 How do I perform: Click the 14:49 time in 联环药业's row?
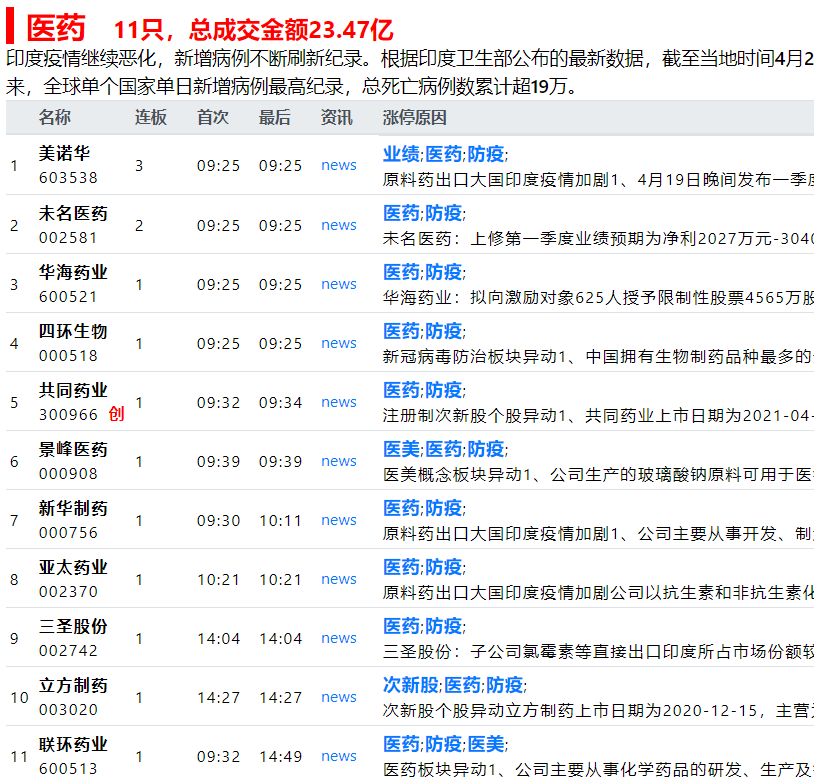[280, 757]
